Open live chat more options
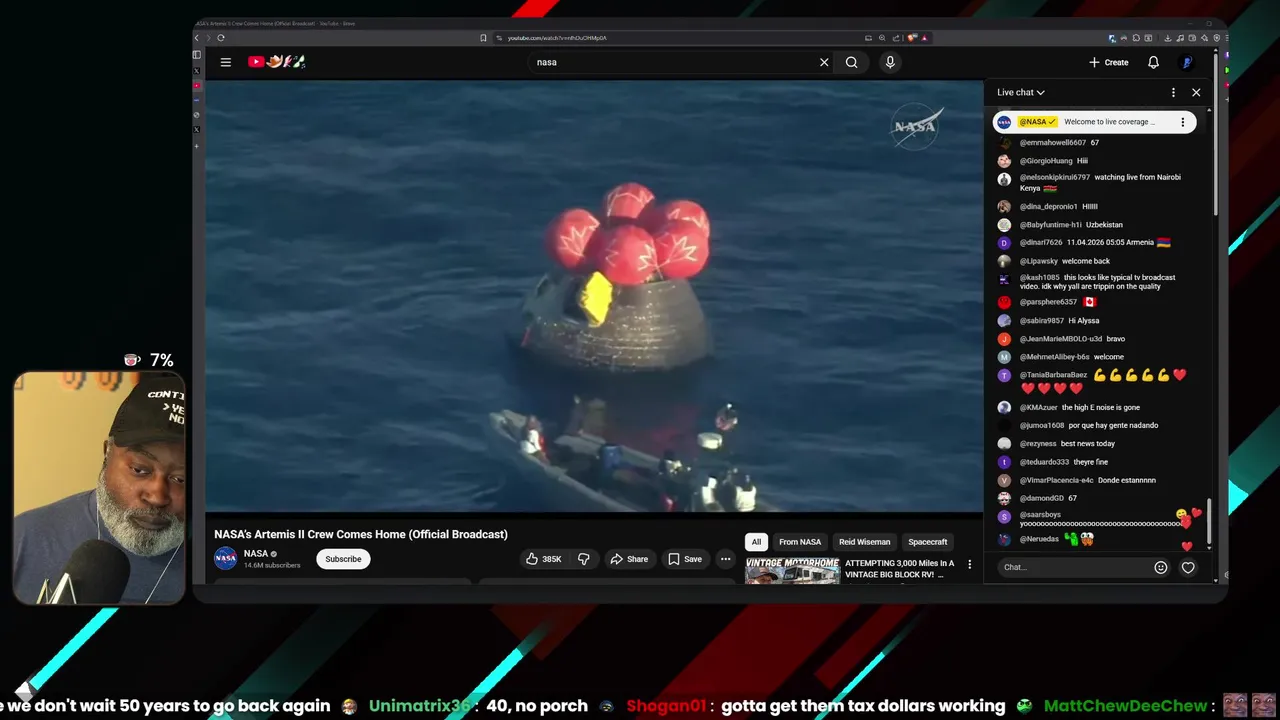 click(x=1173, y=92)
